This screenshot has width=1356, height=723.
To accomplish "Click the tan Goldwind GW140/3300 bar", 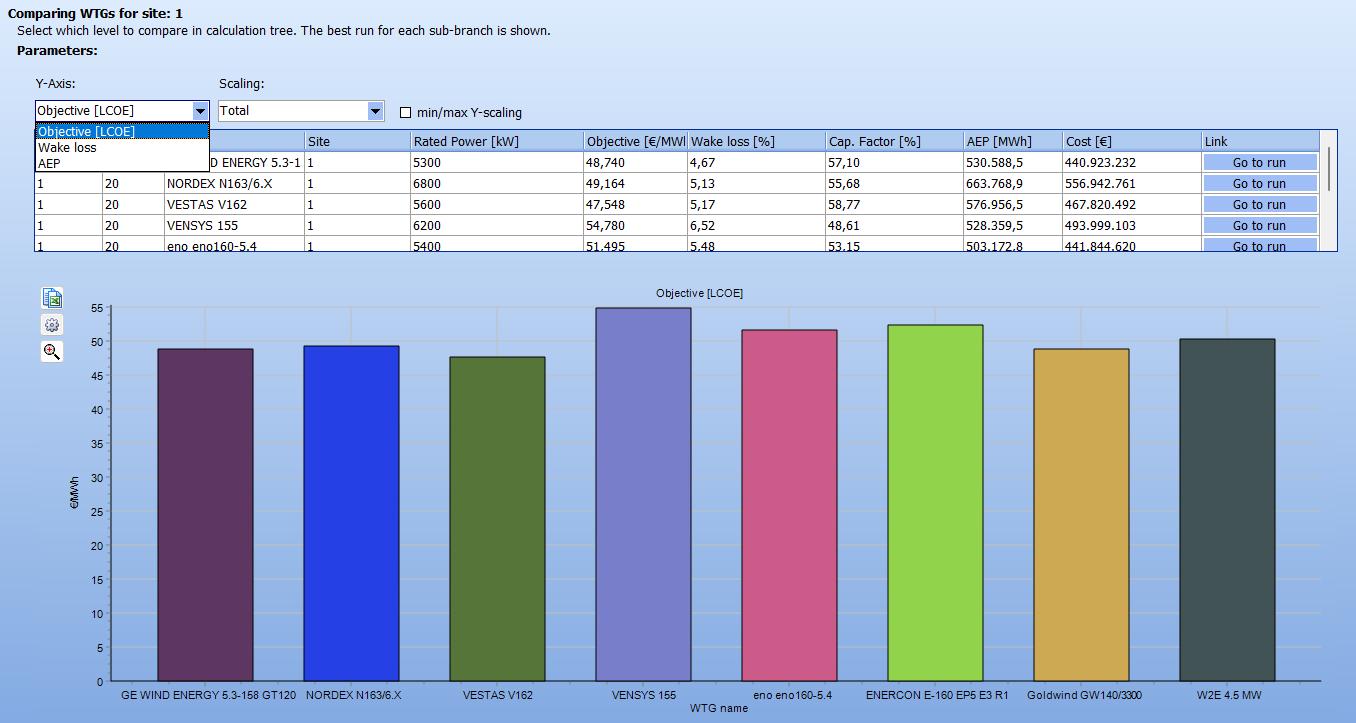I will (x=1081, y=515).
